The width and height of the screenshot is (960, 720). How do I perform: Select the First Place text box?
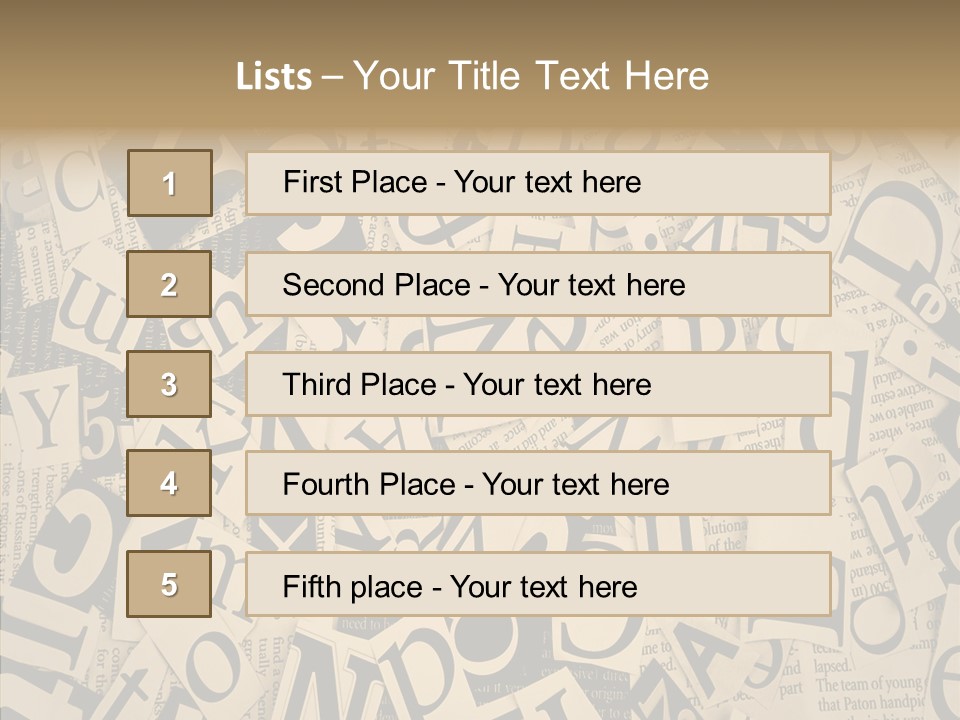click(x=538, y=183)
